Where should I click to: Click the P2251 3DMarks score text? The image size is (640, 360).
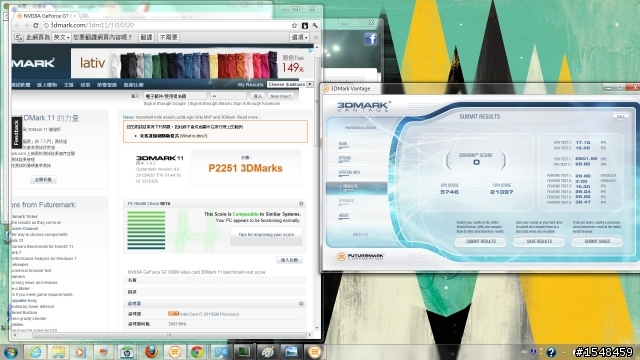tap(245, 168)
